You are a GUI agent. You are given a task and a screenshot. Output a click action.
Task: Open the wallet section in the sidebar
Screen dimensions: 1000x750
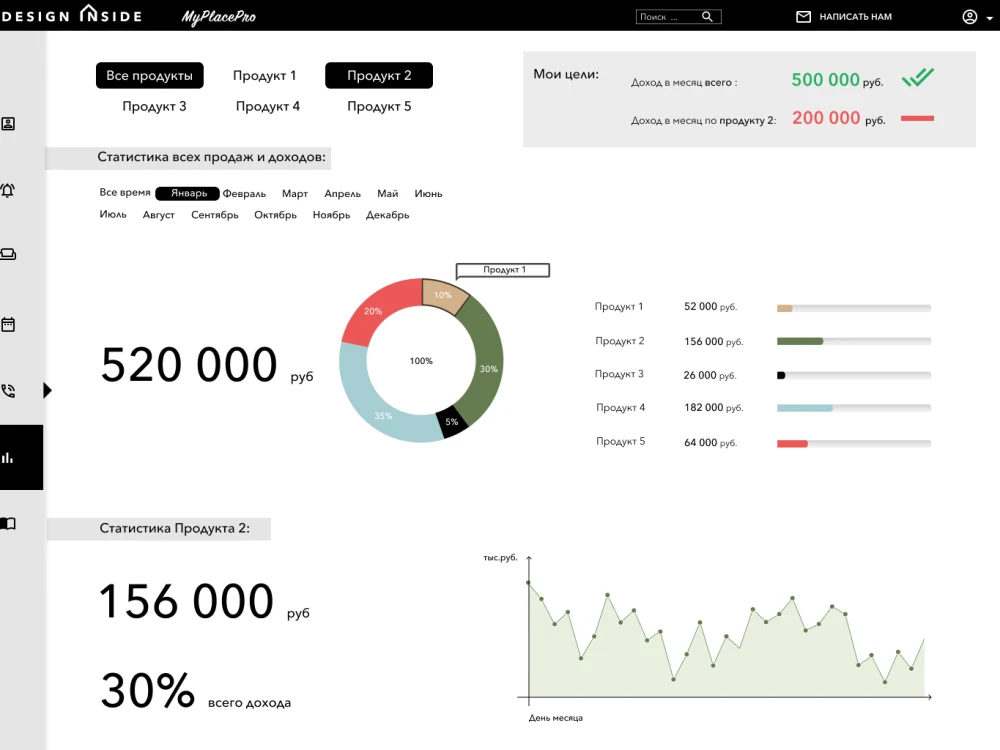pyautogui.click(x=9, y=254)
